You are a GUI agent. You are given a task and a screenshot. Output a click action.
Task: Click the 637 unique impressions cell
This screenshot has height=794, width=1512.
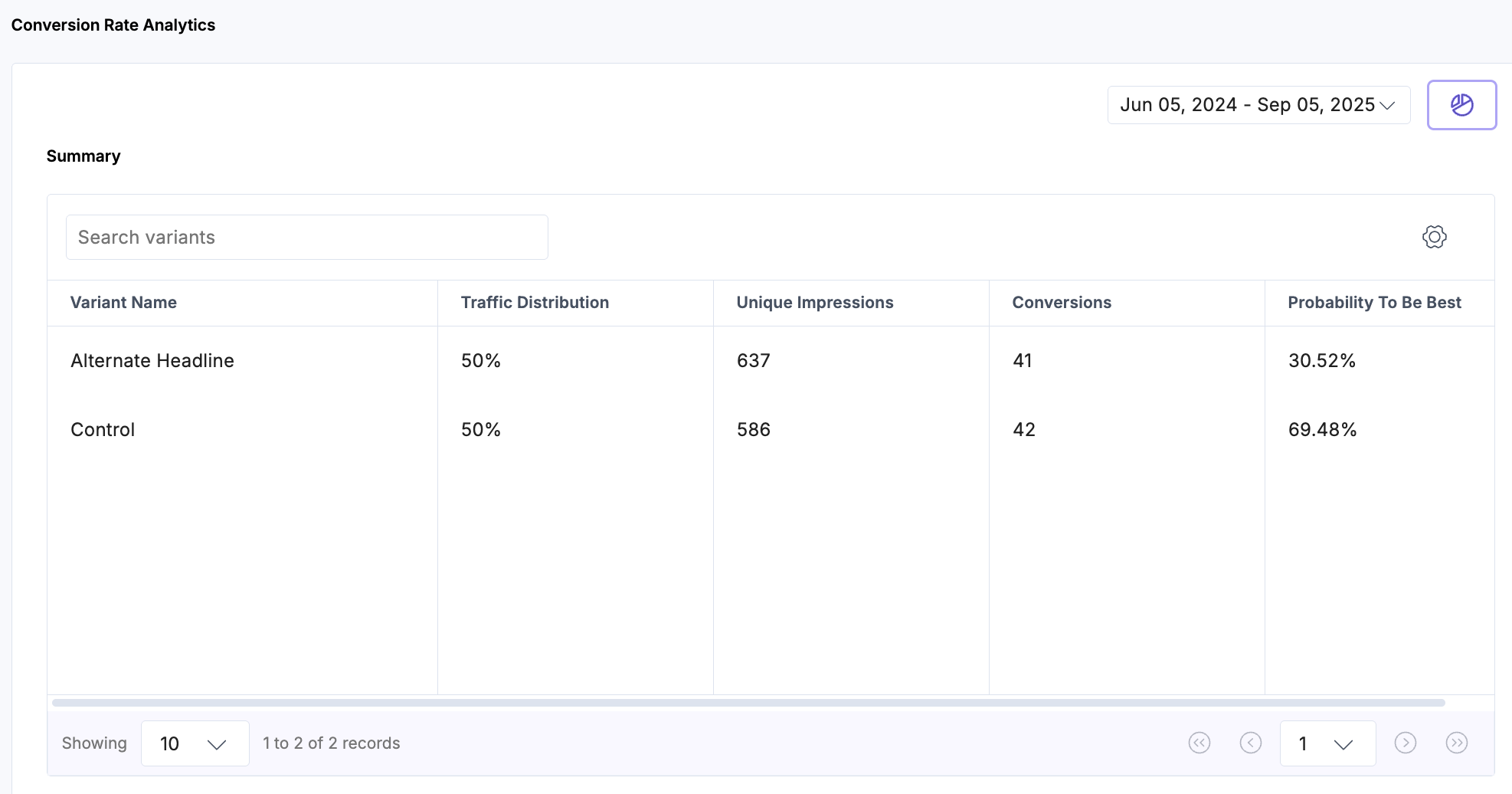pyautogui.click(x=753, y=361)
